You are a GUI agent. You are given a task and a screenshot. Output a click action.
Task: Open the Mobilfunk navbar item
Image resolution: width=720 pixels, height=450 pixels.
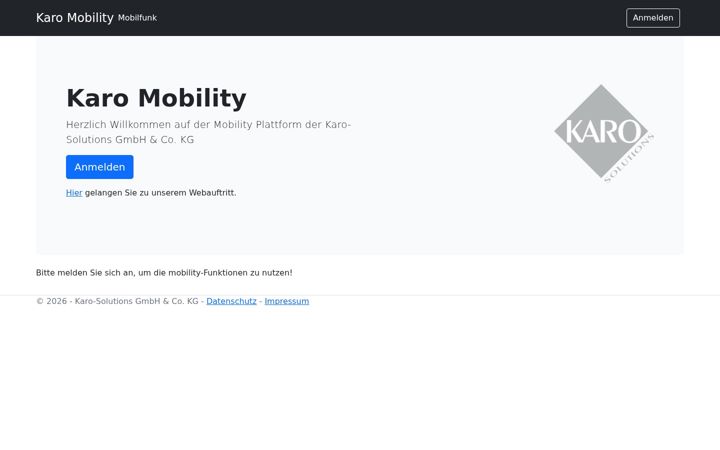point(137,18)
